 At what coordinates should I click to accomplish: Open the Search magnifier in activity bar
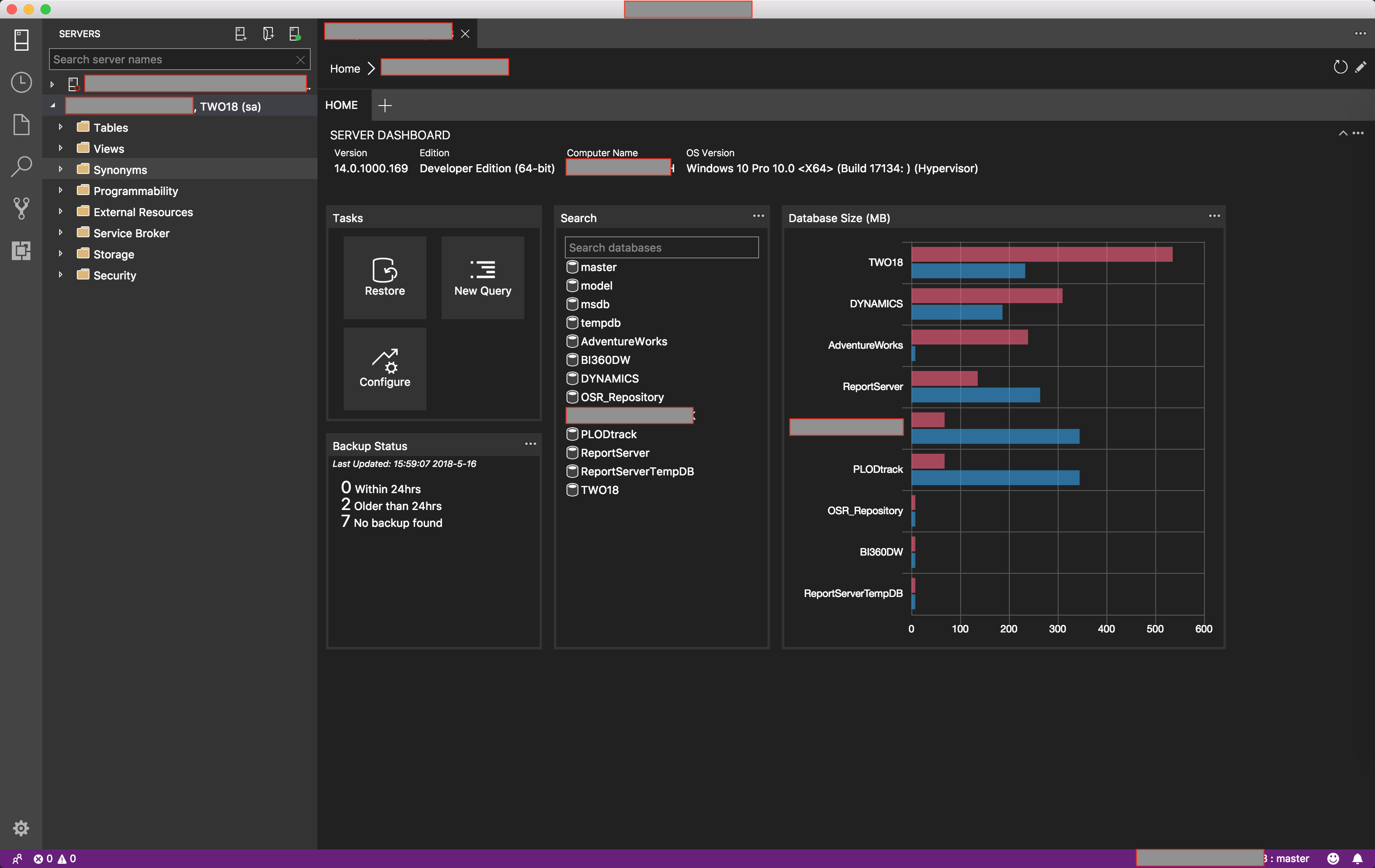(21, 166)
